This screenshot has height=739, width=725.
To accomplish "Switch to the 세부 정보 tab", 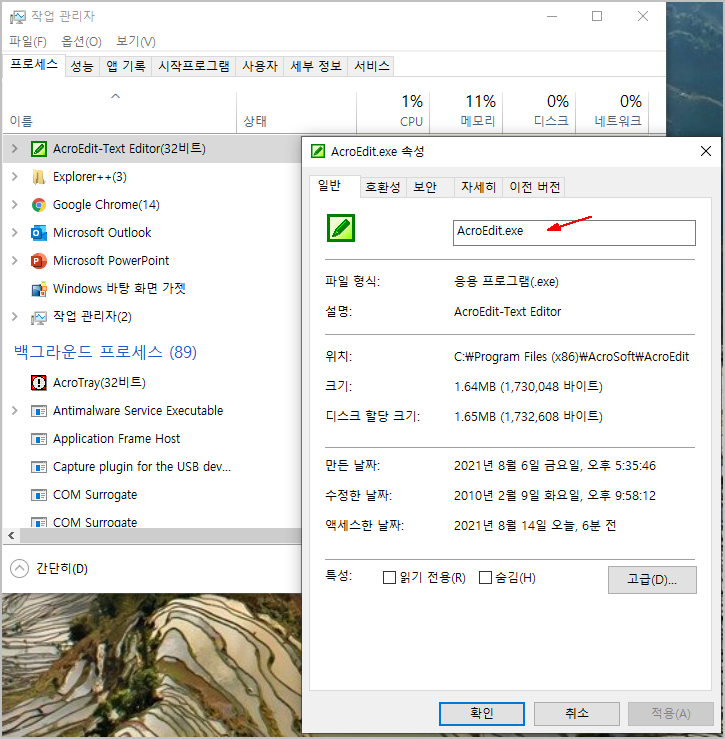I will point(316,66).
